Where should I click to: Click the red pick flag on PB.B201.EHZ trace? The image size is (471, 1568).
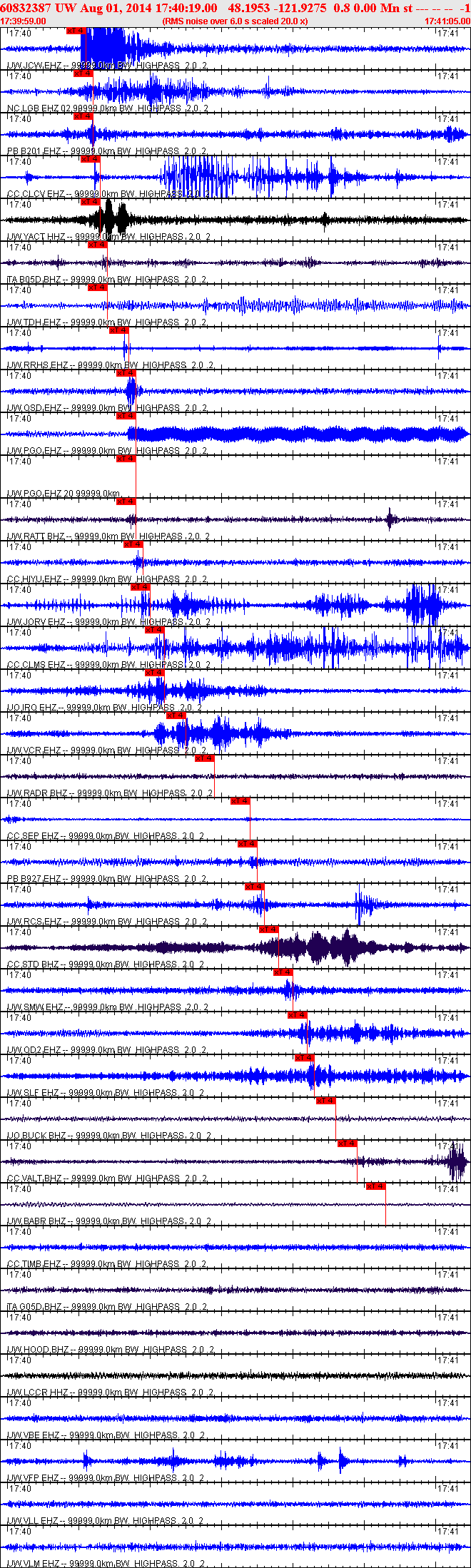click(x=83, y=116)
